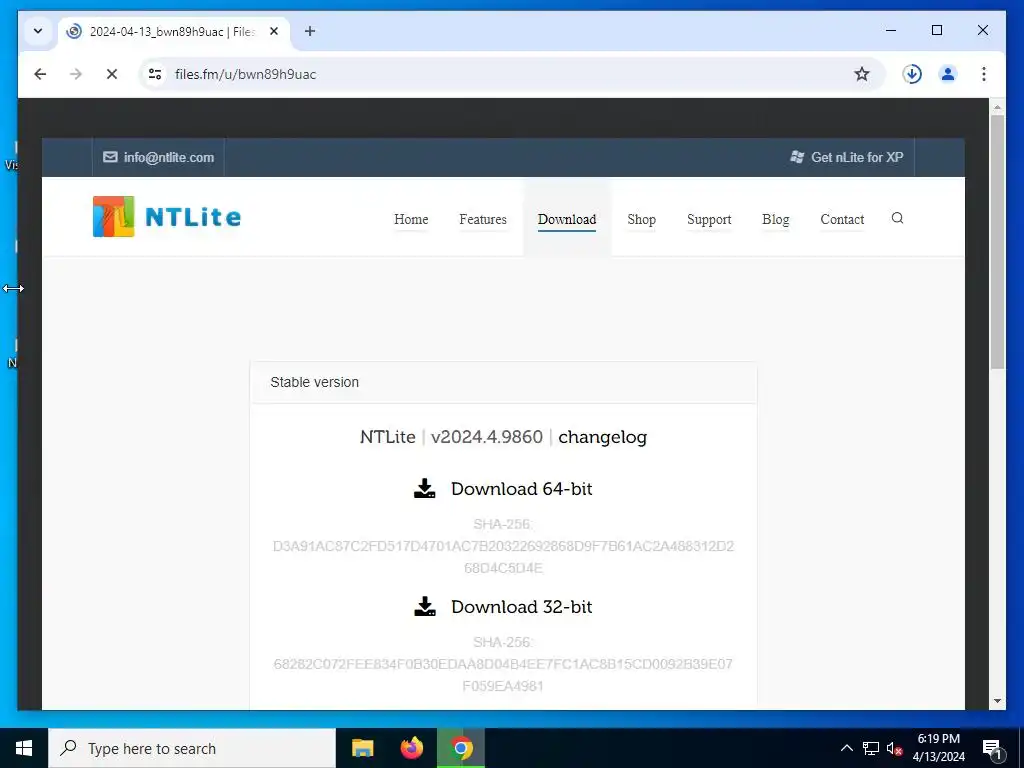Click the envelope icon next to info@ntlite.com
Image resolution: width=1024 pixels, height=768 pixels.
click(110, 157)
